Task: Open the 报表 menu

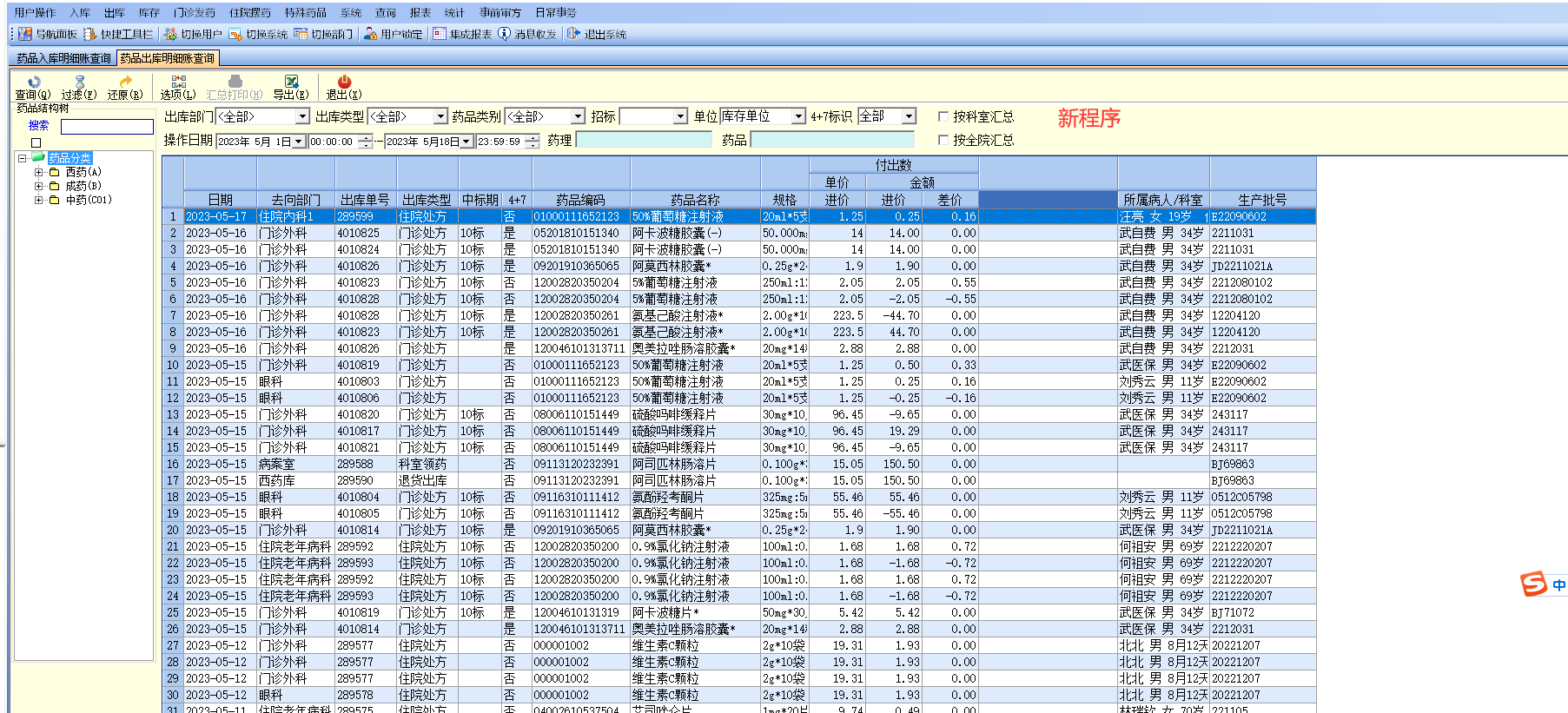Action: pyautogui.click(x=420, y=13)
